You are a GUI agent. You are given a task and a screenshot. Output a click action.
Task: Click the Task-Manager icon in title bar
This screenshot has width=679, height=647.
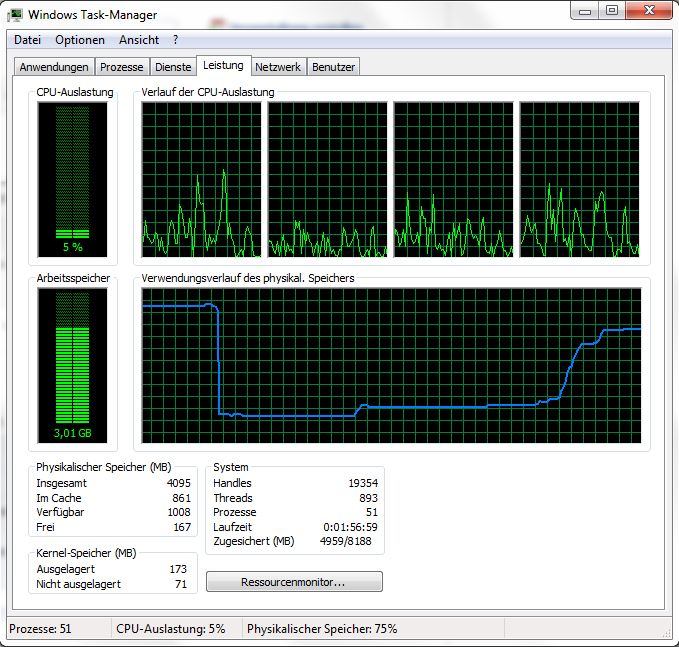(x=15, y=15)
